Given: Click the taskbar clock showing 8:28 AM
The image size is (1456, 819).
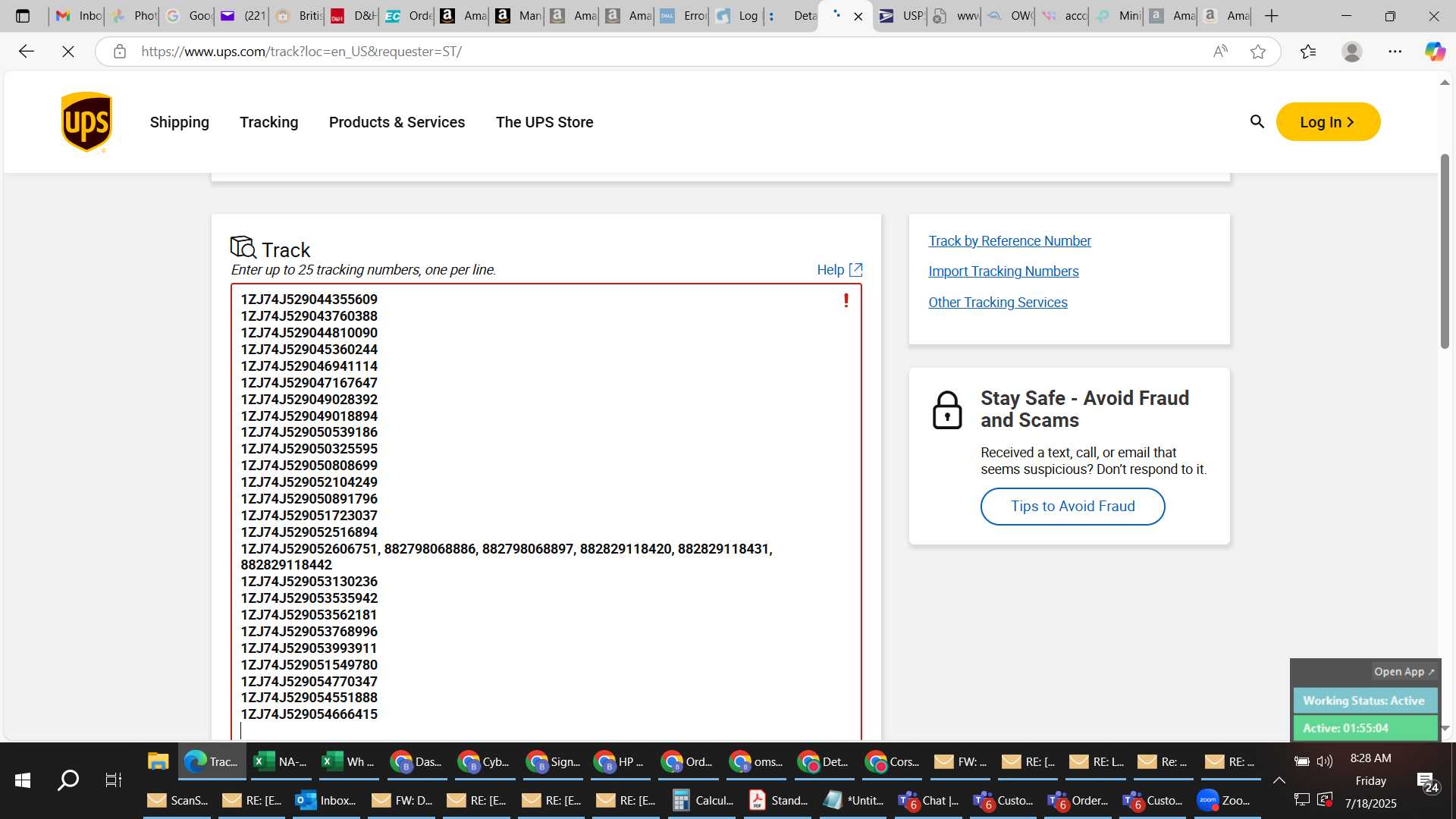Looking at the screenshot, I should point(1370,758).
